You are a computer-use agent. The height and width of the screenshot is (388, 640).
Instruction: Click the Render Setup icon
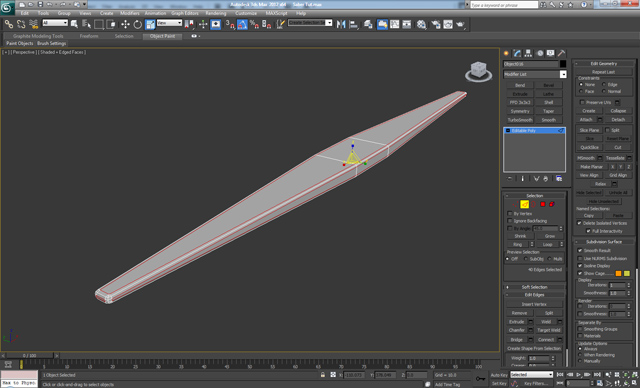point(436,24)
